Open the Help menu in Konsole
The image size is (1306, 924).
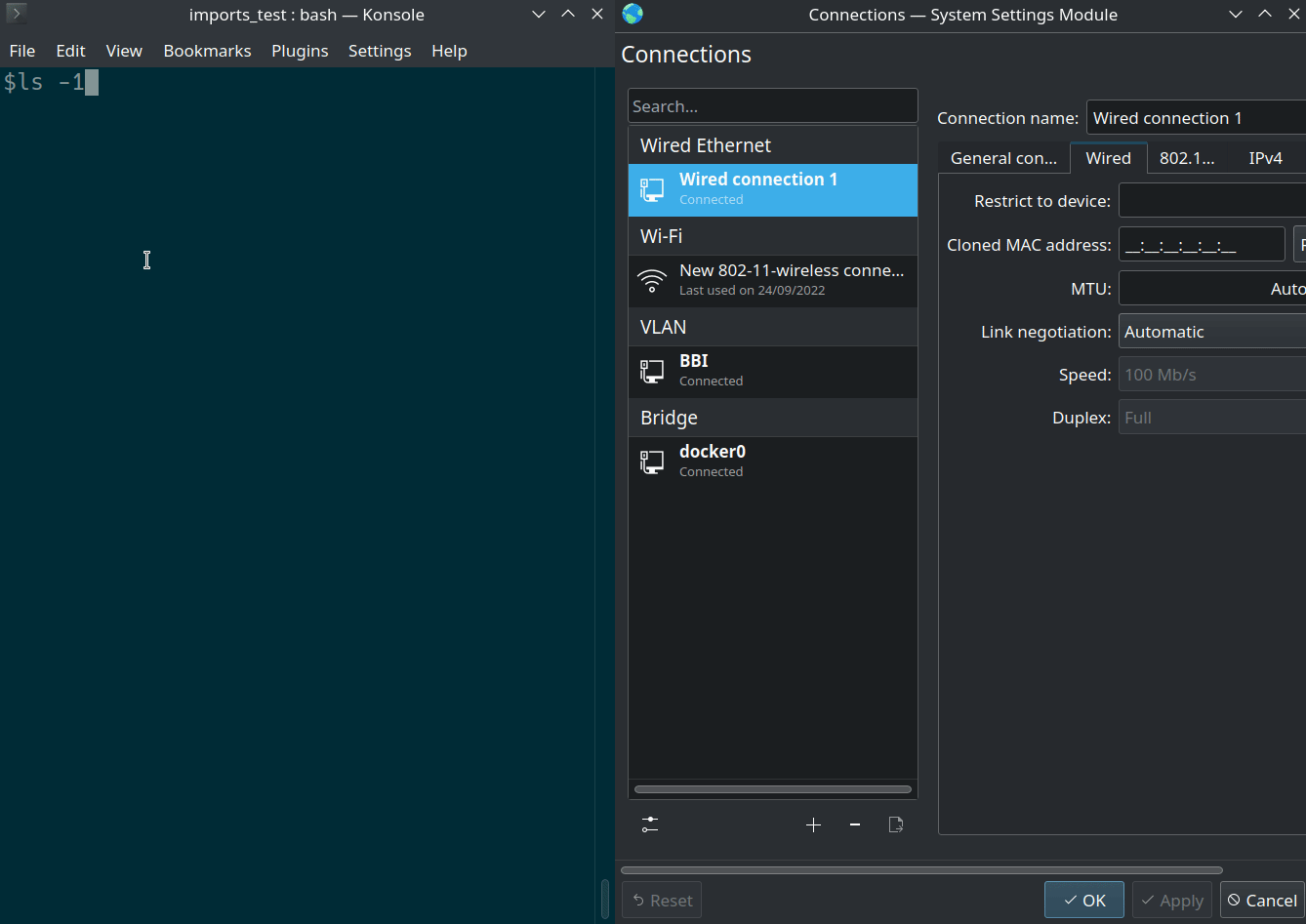[x=449, y=51]
